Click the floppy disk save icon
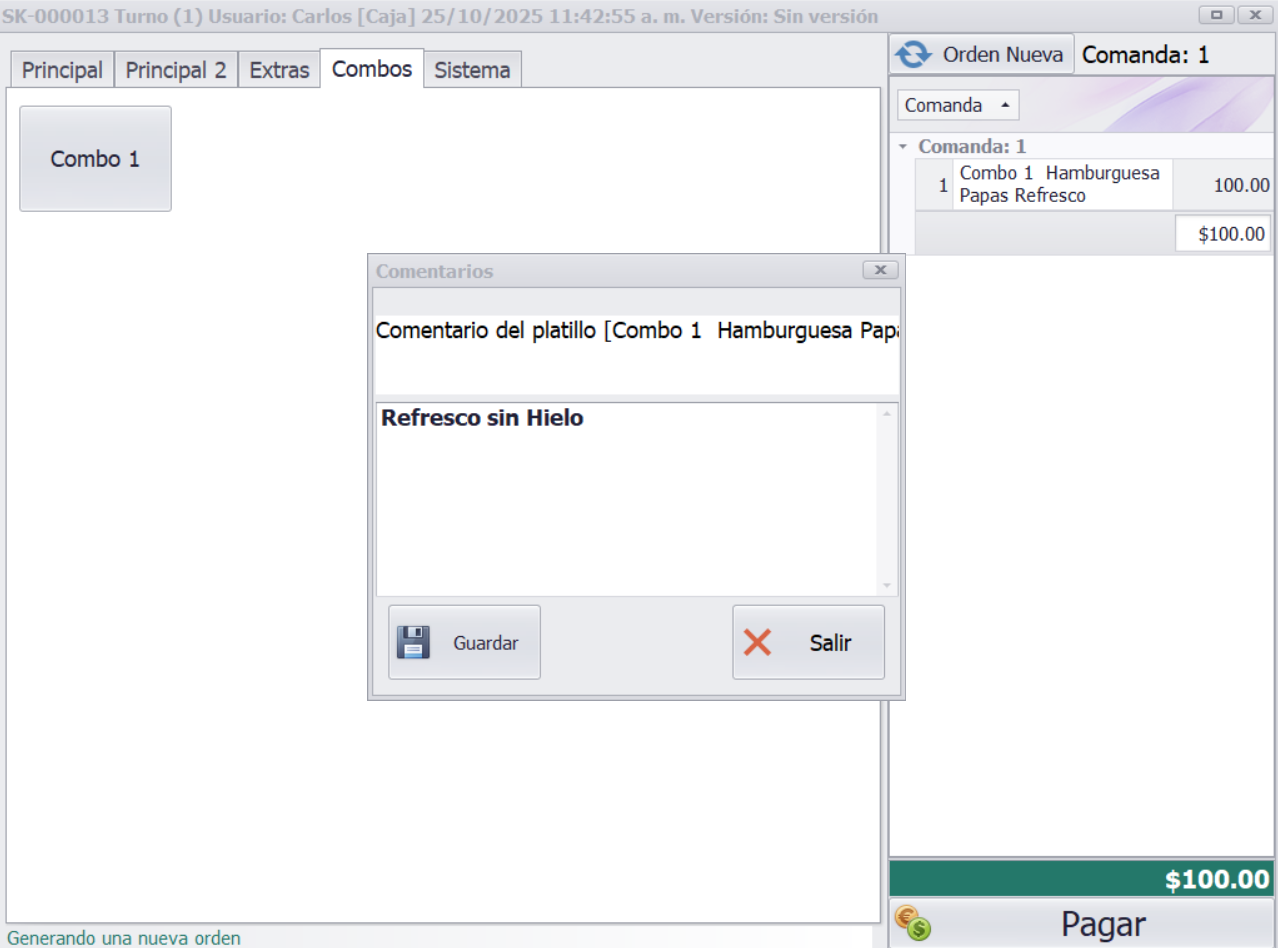Image resolution: width=1278 pixels, height=948 pixels. point(413,642)
